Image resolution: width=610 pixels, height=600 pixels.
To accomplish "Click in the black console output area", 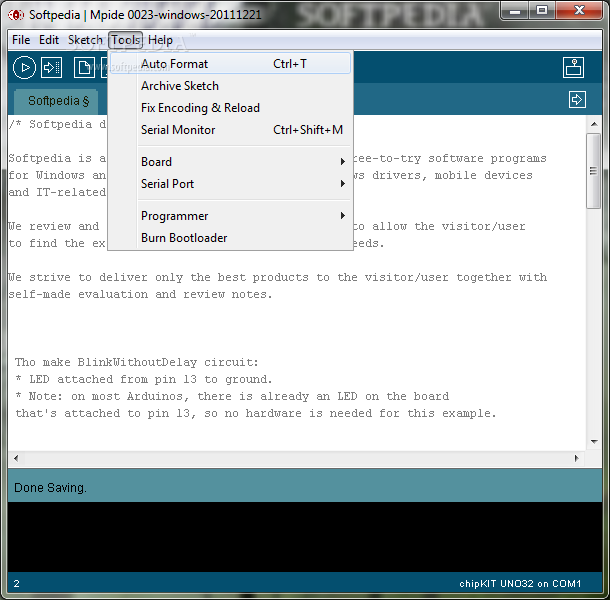I will (x=305, y=537).
